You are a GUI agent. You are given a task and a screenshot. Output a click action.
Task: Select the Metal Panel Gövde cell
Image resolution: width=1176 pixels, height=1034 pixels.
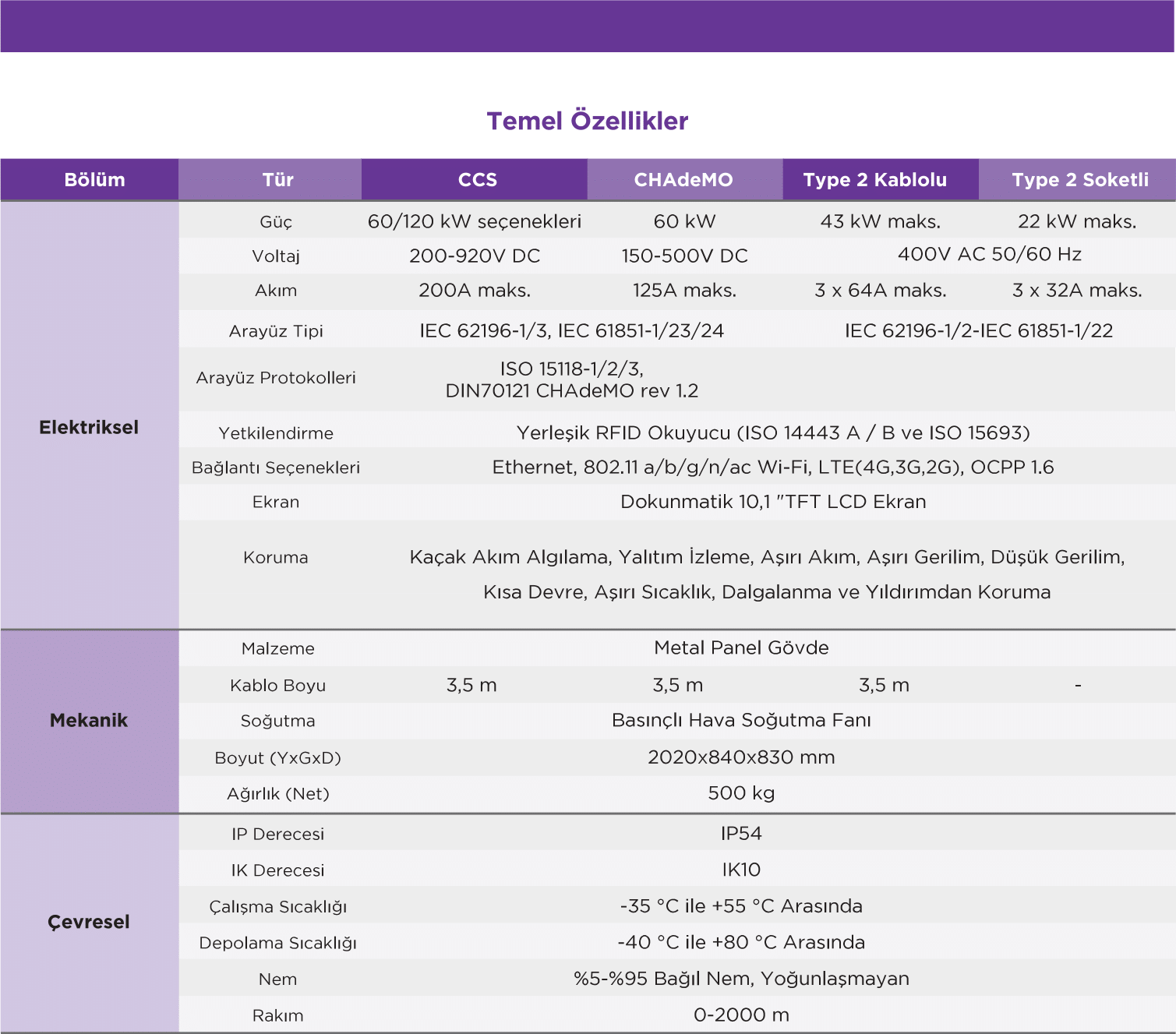741,648
